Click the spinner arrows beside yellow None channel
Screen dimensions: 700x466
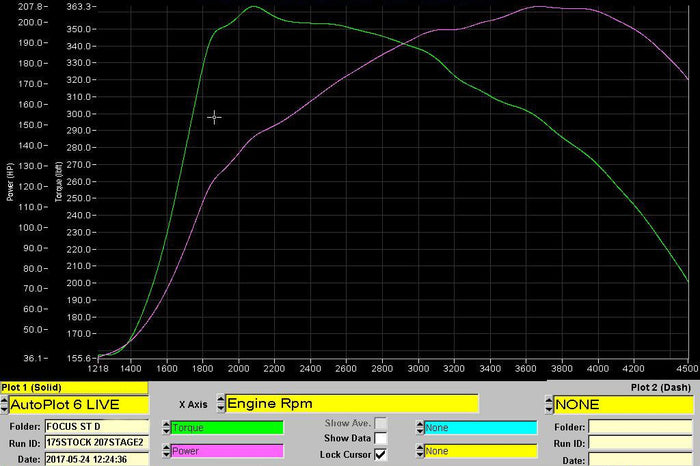pos(418,451)
